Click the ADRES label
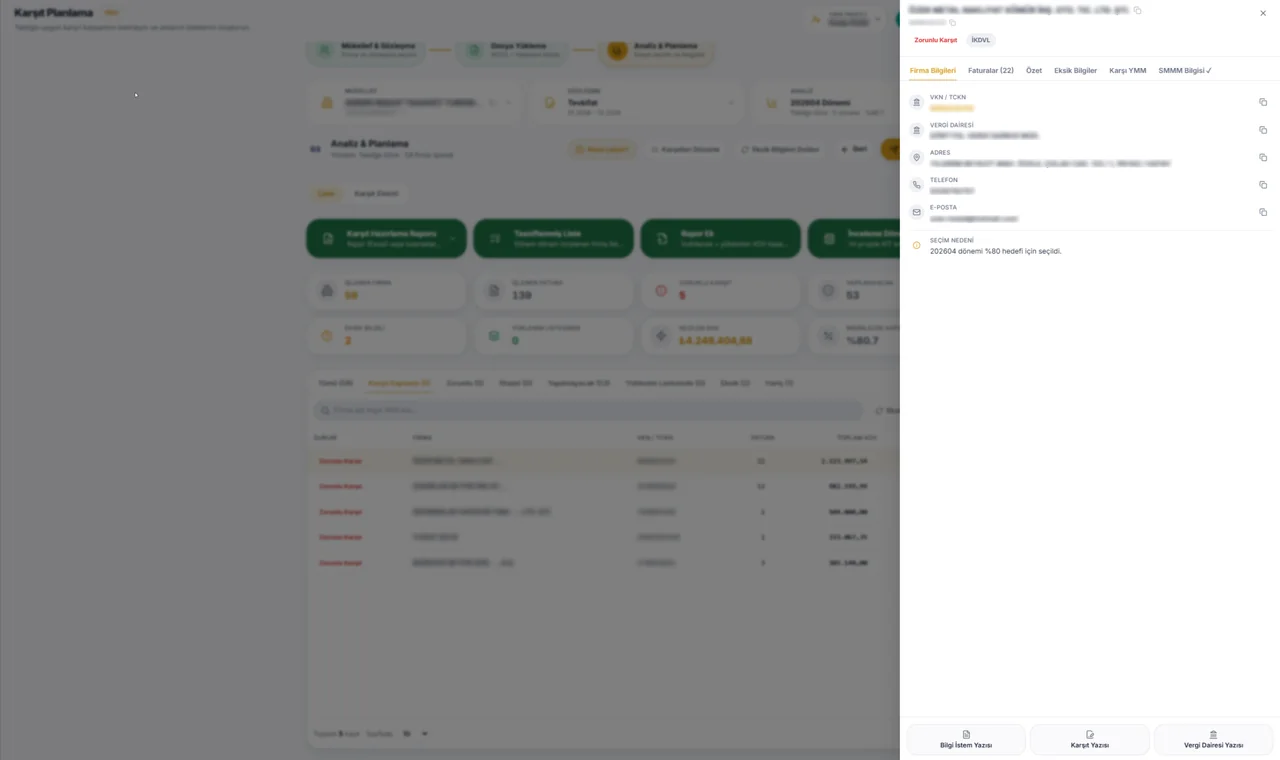 pyautogui.click(x=940, y=152)
